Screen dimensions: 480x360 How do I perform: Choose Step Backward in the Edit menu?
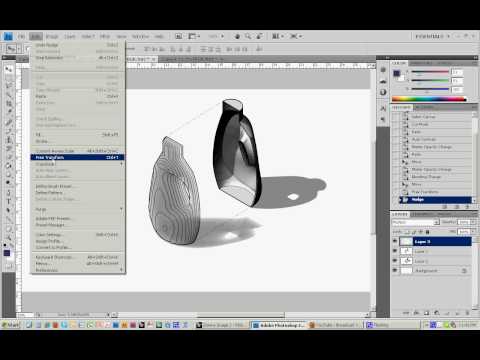(x=78, y=58)
